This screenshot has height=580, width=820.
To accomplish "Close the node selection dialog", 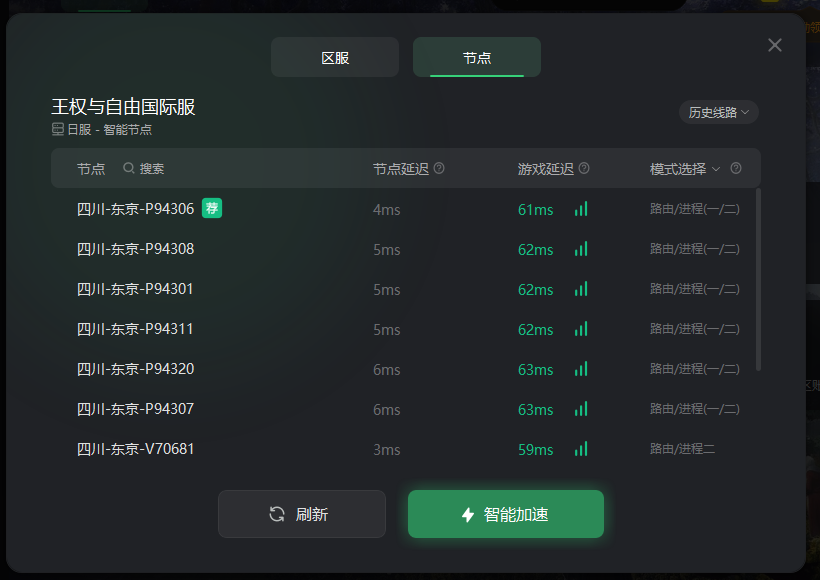I will [775, 45].
